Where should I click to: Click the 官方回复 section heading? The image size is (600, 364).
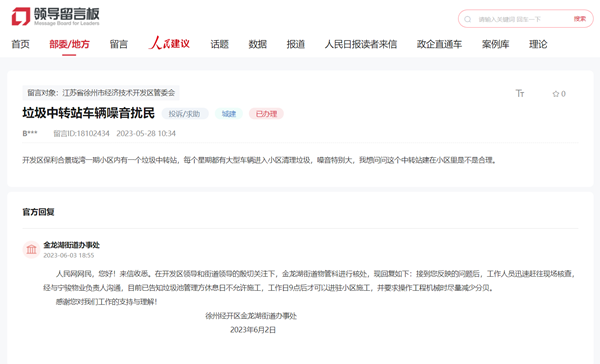pyautogui.click(x=38, y=212)
